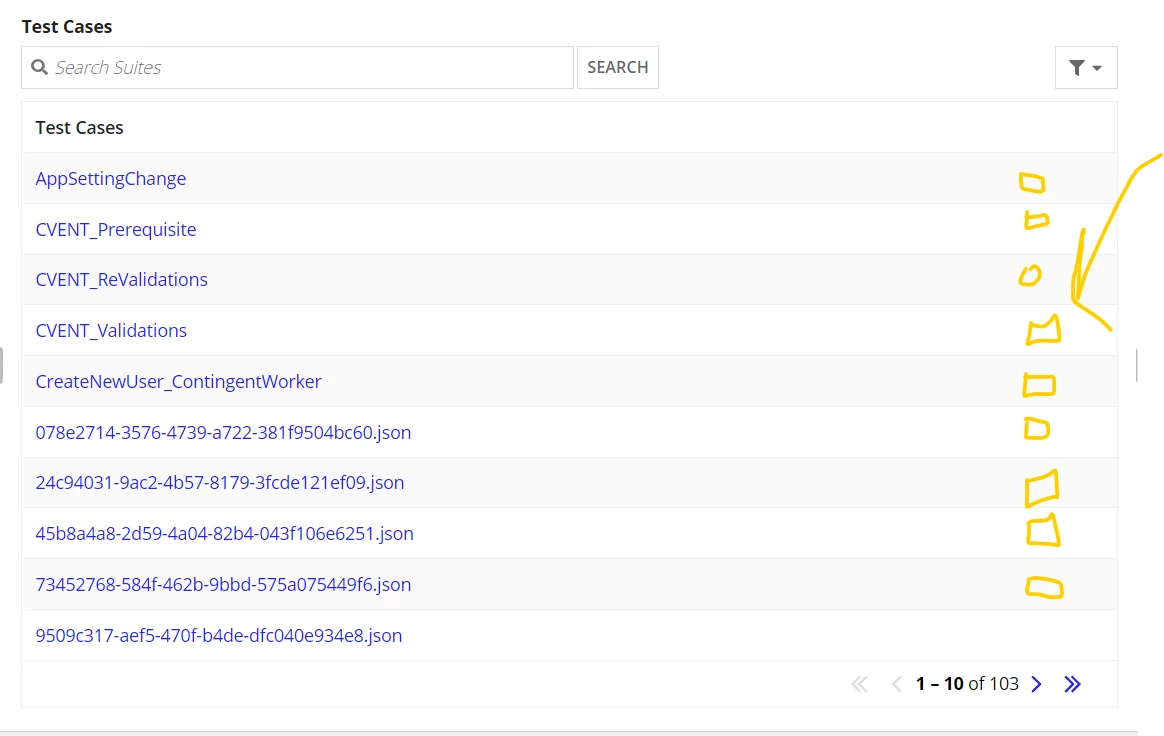Screen dimensions: 1164x736
Task: Click the previous page arrow
Action: 897,684
